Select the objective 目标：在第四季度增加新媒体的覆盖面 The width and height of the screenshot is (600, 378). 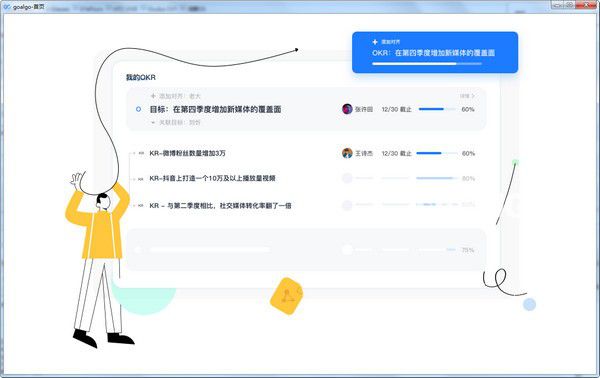coord(215,109)
